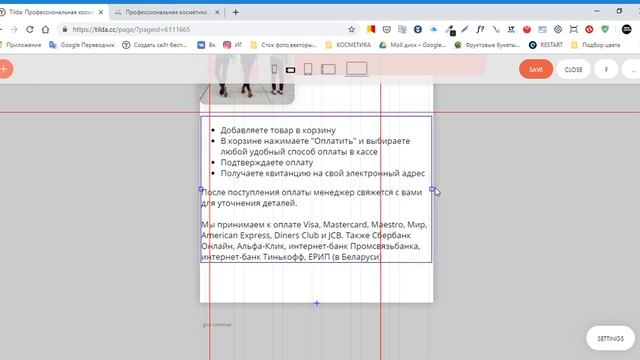The image size is (640, 360).
Task: Click the red tomato extension icon
Action: click(x=527, y=29)
